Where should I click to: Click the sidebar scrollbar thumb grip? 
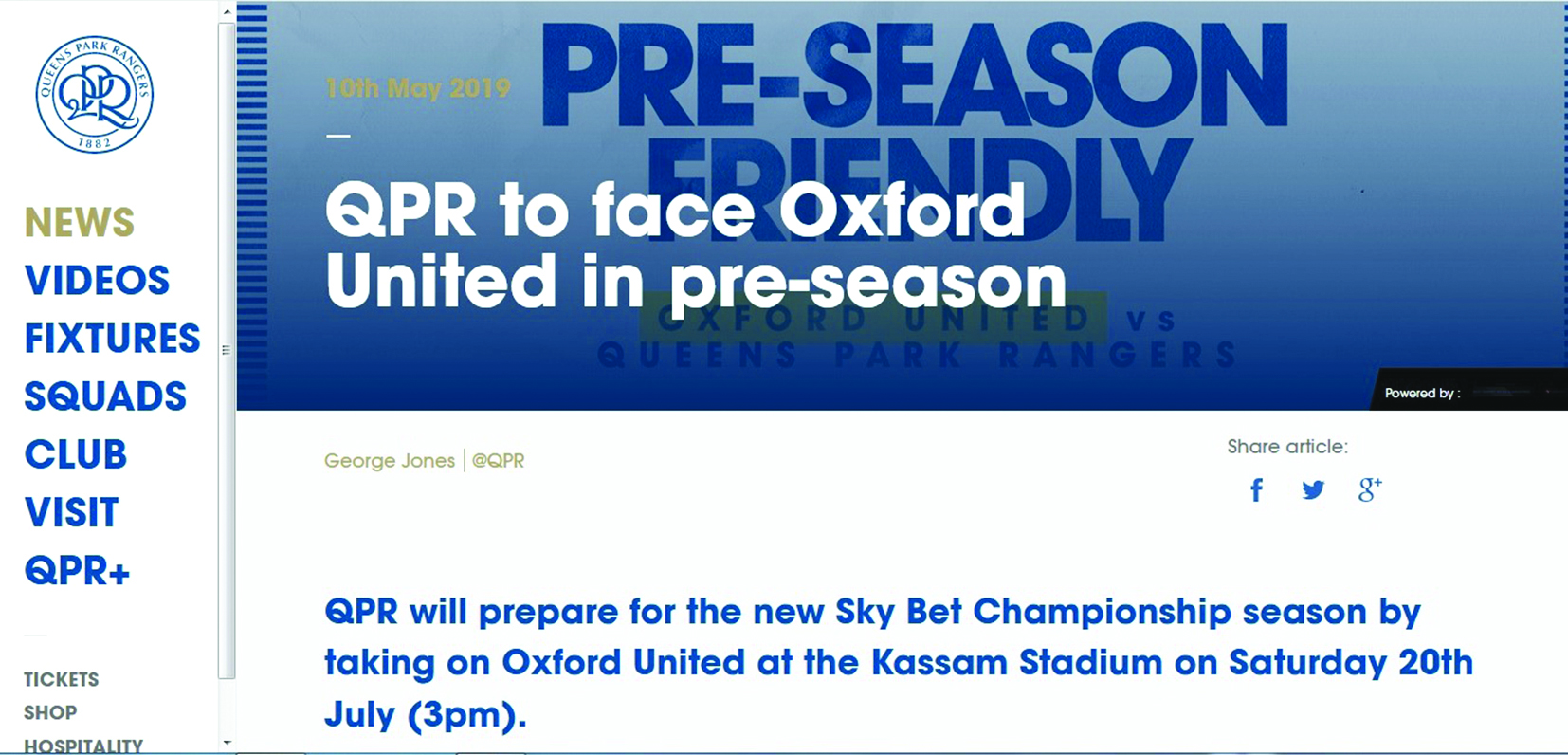point(226,350)
